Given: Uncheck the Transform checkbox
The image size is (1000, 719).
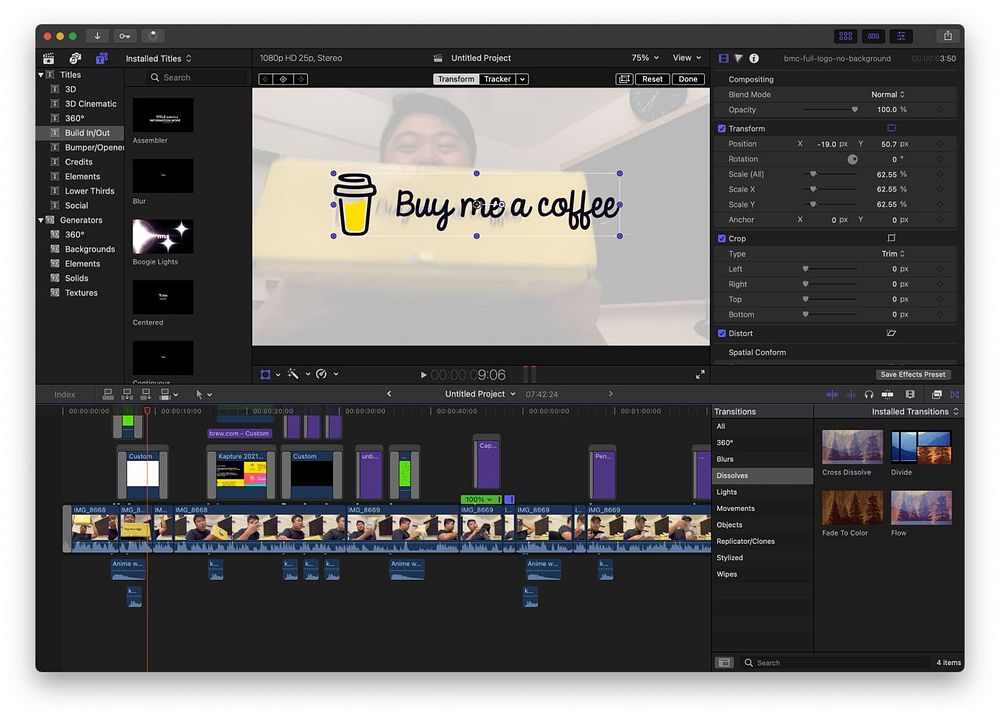Looking at the screenshot, I should coord(722,129).
